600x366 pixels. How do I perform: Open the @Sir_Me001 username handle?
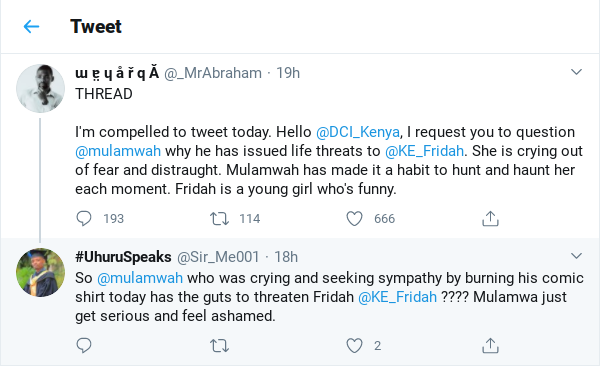[x=218, y=257]
